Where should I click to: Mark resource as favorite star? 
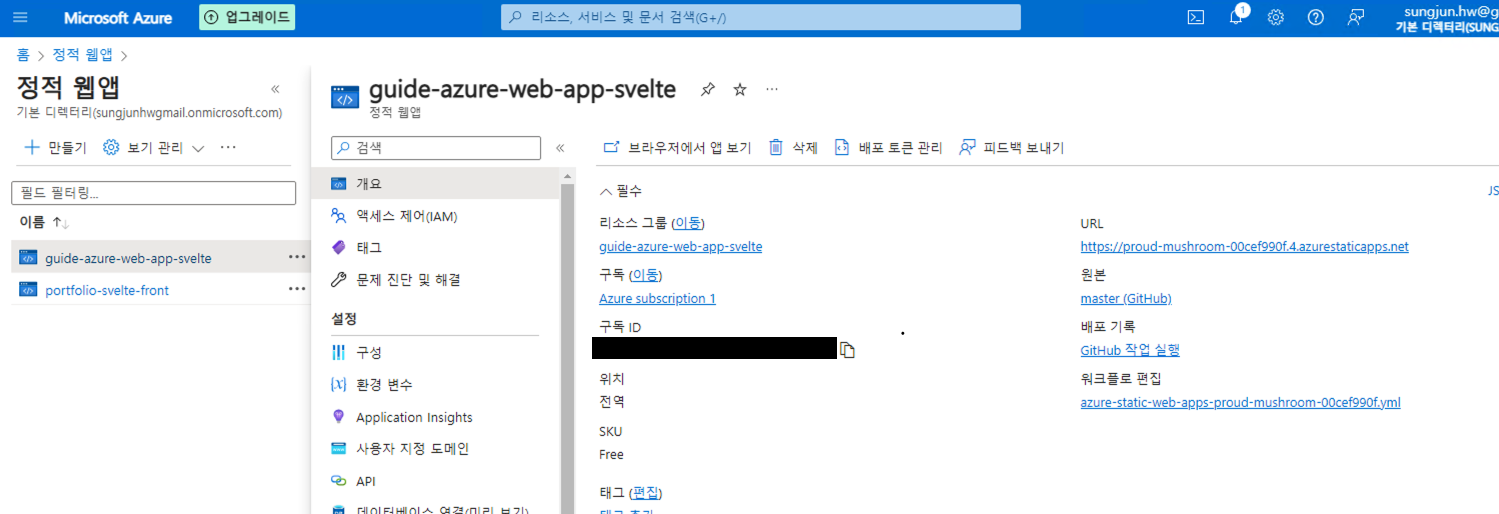pos(740,90)
